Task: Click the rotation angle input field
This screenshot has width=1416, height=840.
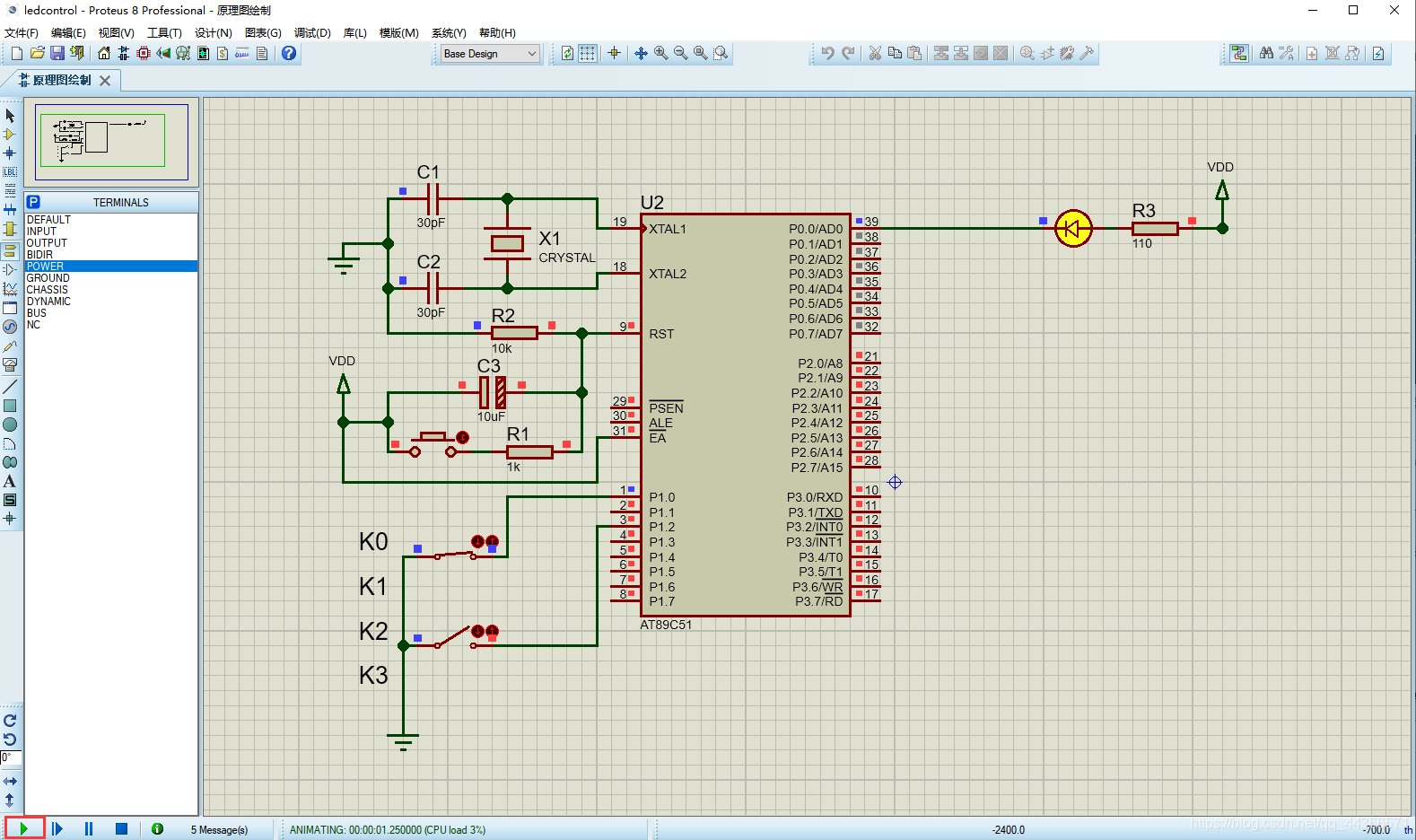Action: tap(11, 758)
